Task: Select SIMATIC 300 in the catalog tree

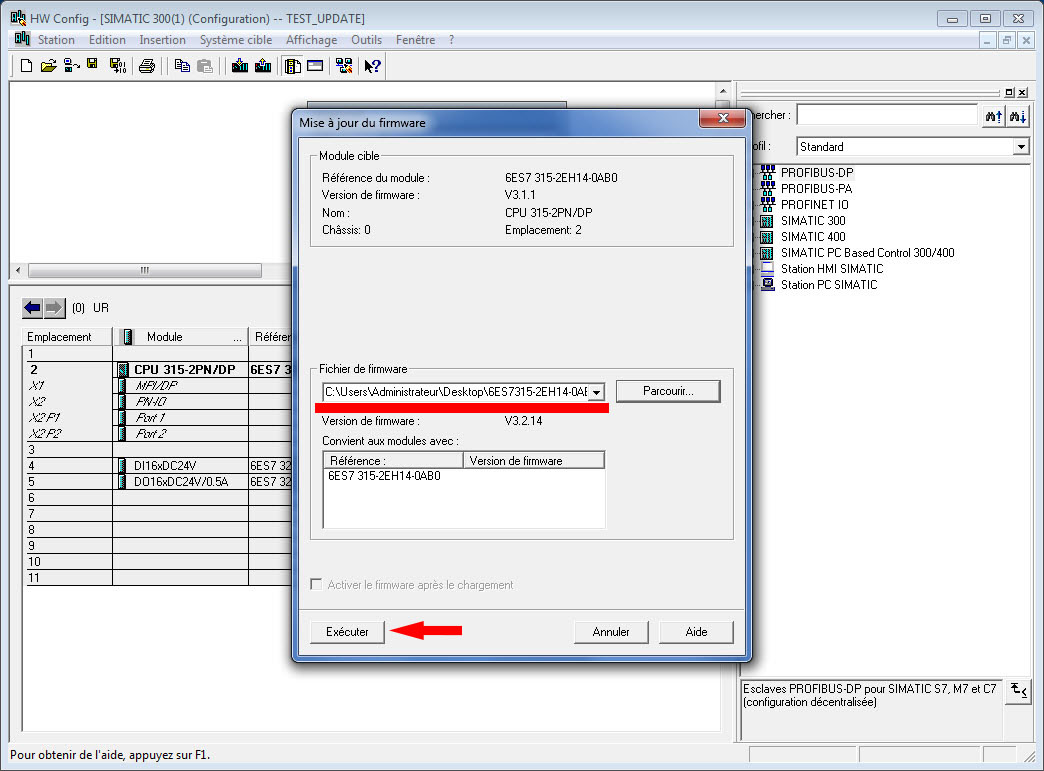Action: 812,221
